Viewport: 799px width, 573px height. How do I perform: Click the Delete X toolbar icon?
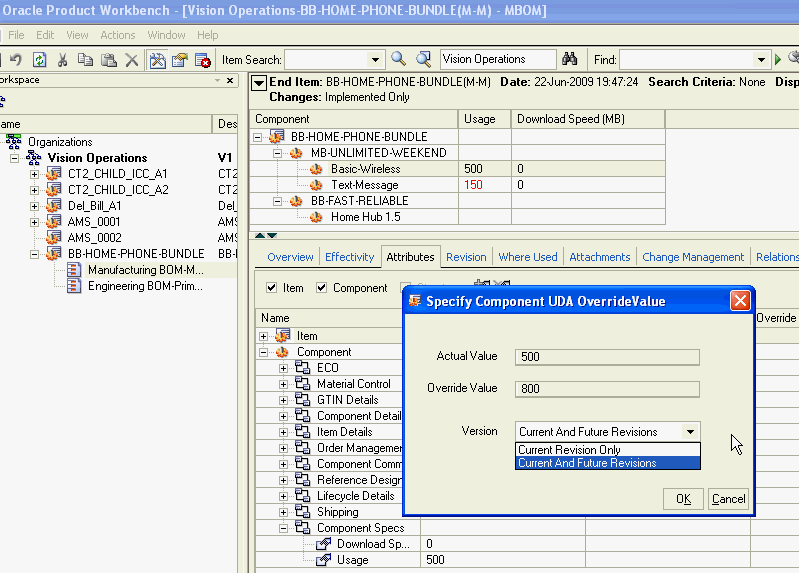[131, 60]
